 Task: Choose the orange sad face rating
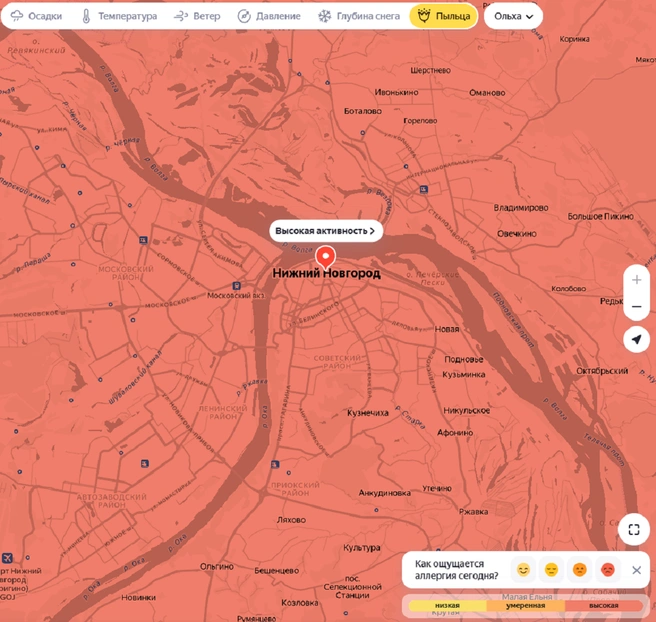(x=579, y=569)
